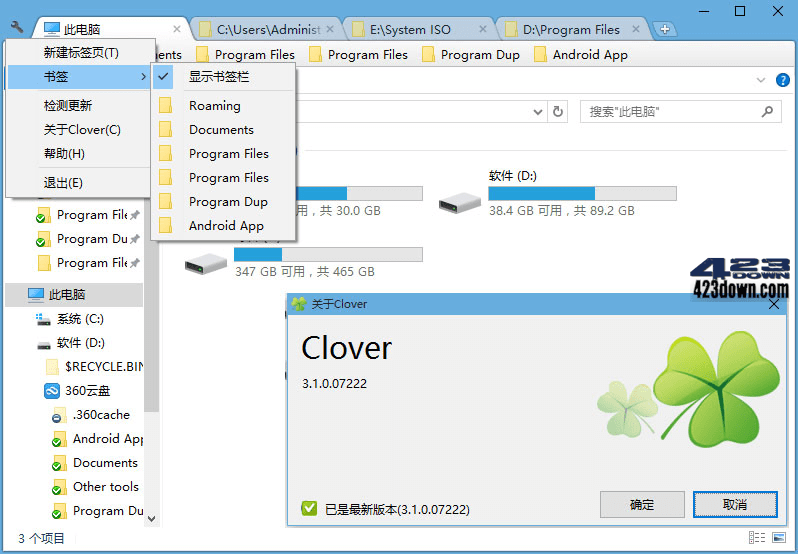Select the 465 GB drive icon
Screen dimensions: 798x554
click(206, 264)
